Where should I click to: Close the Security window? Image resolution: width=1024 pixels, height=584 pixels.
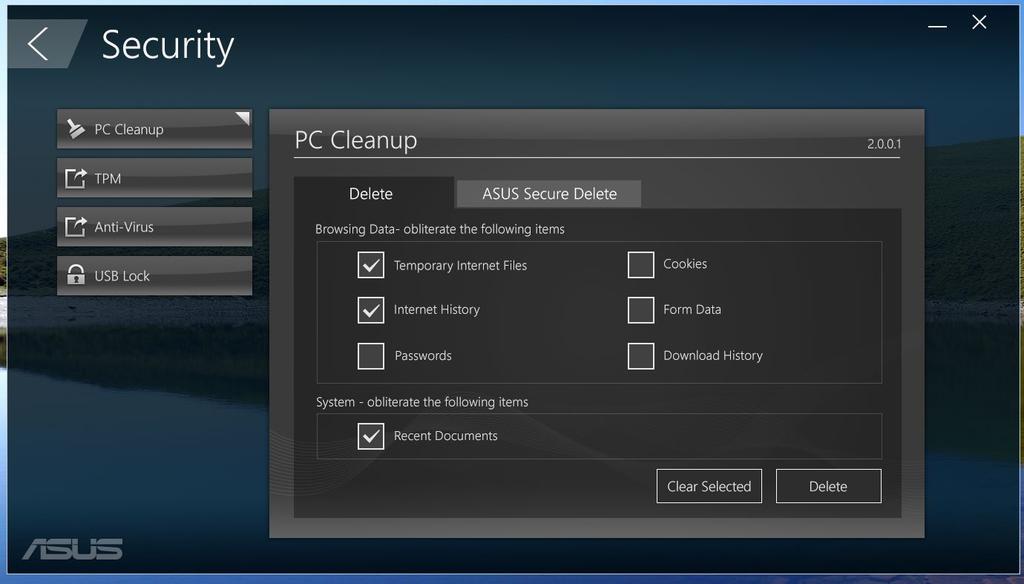[x=979, y=22]
